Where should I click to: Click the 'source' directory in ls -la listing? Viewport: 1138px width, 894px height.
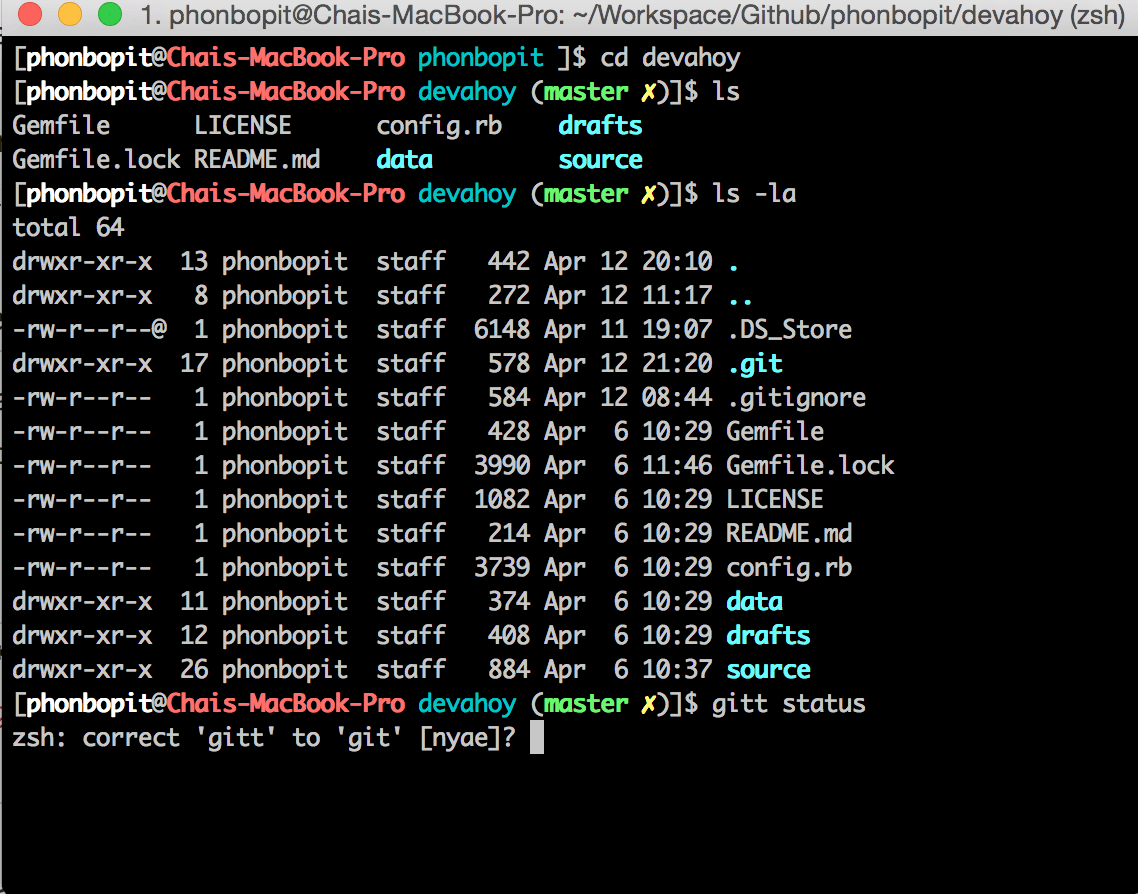pyautogui.click(x=769, y=670)
